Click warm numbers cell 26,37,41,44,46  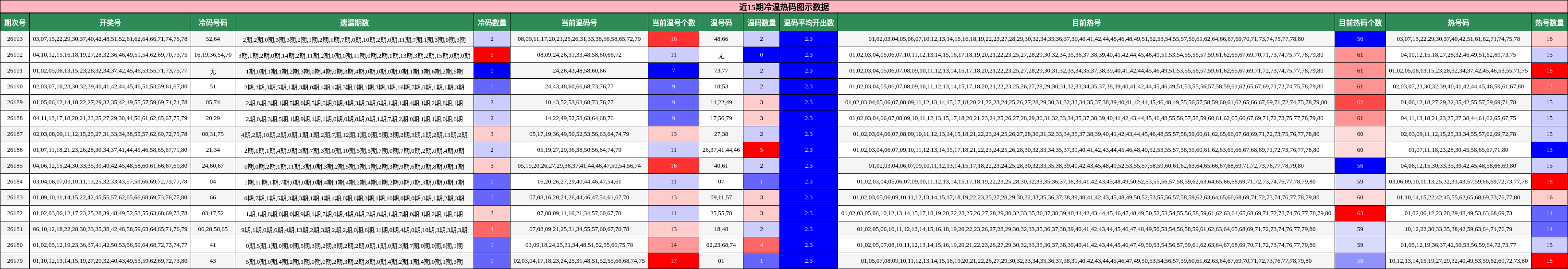pos(721,150)
